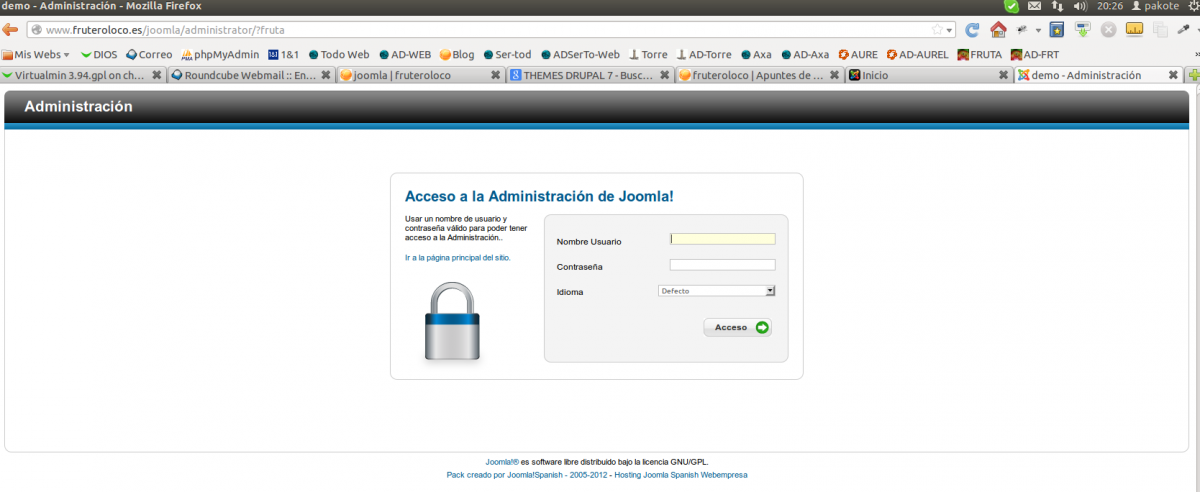The height and width of the screenshot is (492, 1200).
Task: Open the system volume indicator
Action: (x=1081, y=6)
